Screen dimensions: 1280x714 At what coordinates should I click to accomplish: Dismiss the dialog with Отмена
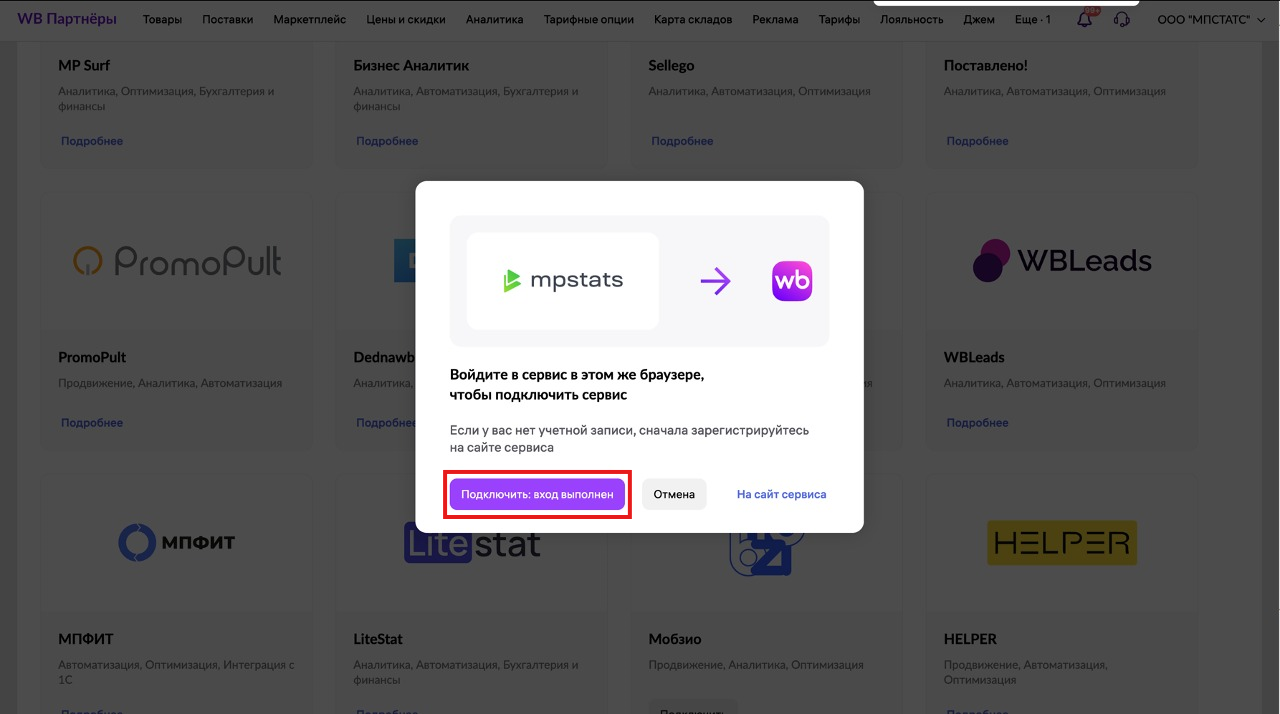(x=674, y=494)
